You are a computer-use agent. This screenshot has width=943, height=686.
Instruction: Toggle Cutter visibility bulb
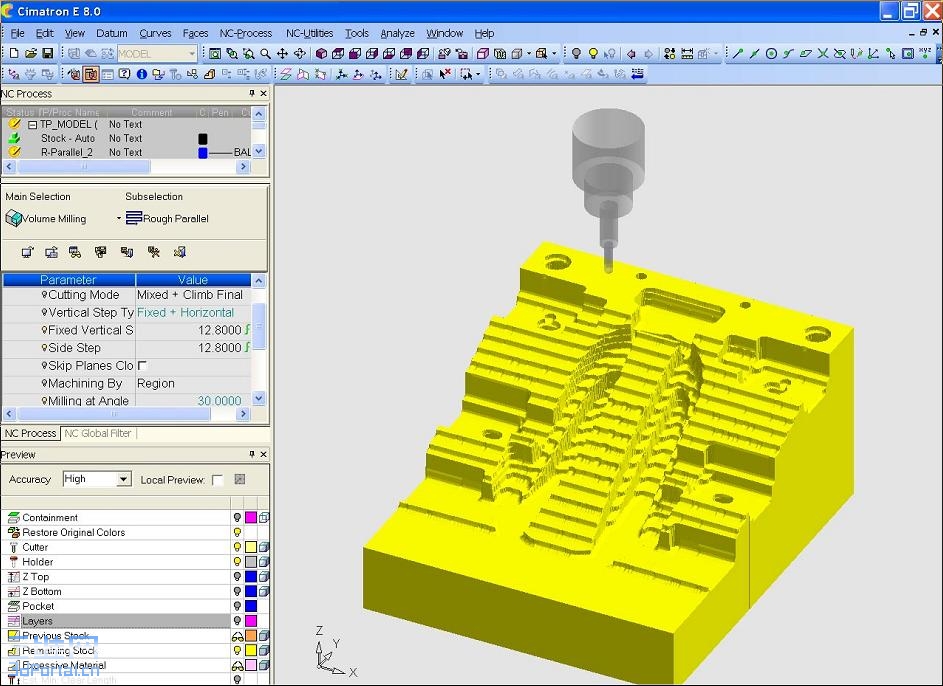tap(237, 547)
